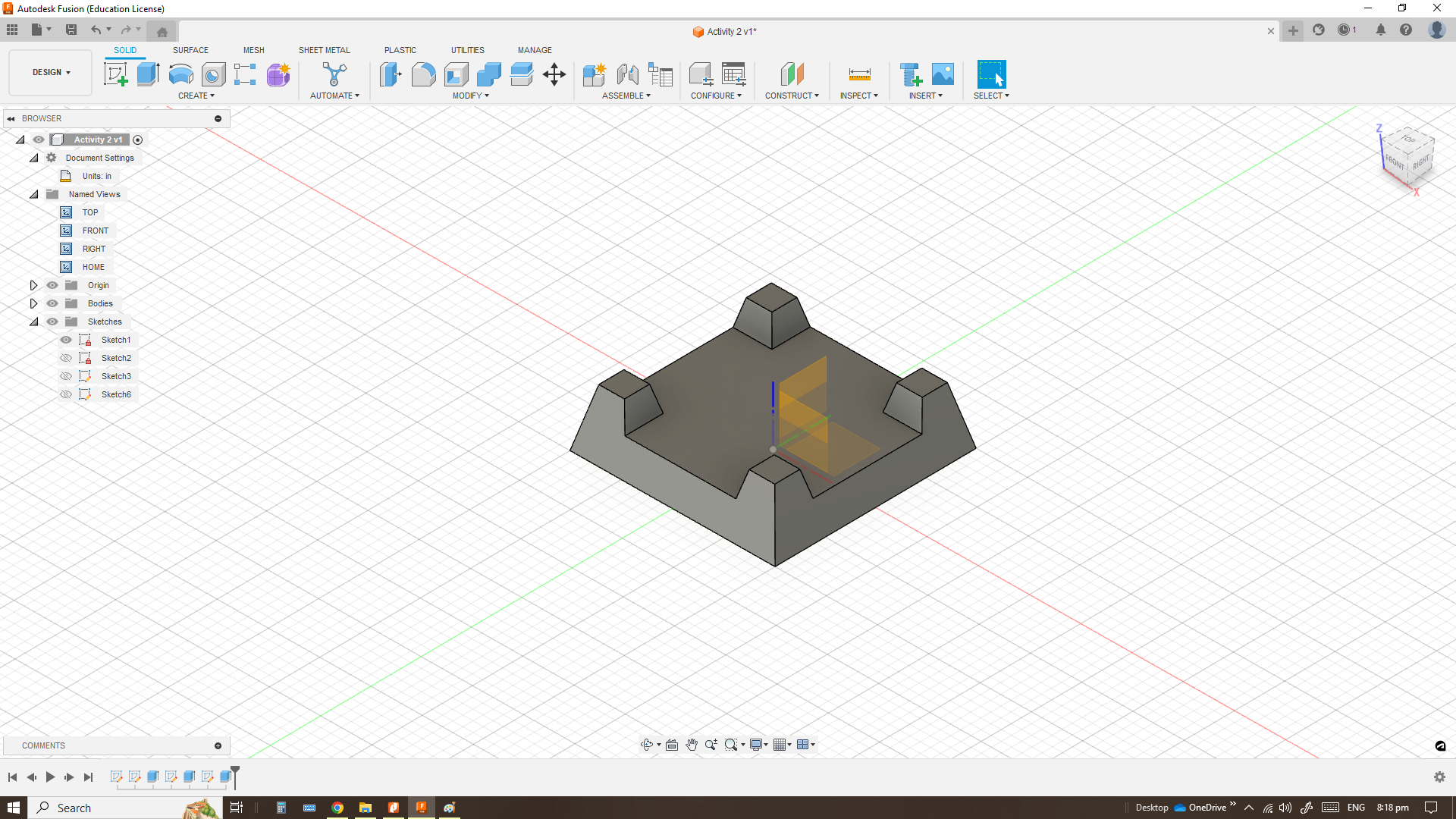Show Sketch3 using its eye icon
The height and width of the screenshot is (819, 1456).
click(x=66, y=376)
